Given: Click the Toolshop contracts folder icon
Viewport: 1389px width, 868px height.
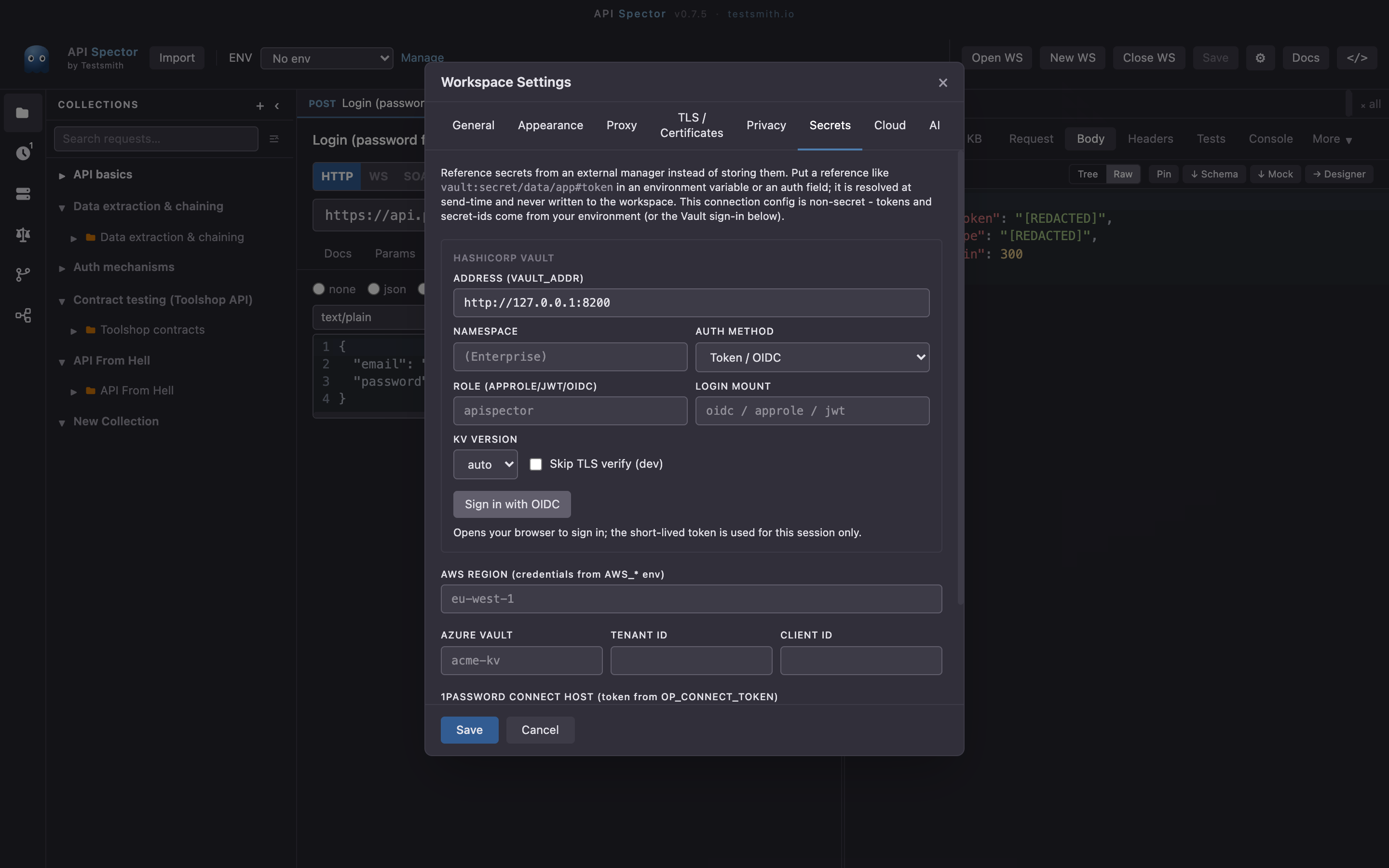Looking at the screenshot, I should click(x=90, y=329).
